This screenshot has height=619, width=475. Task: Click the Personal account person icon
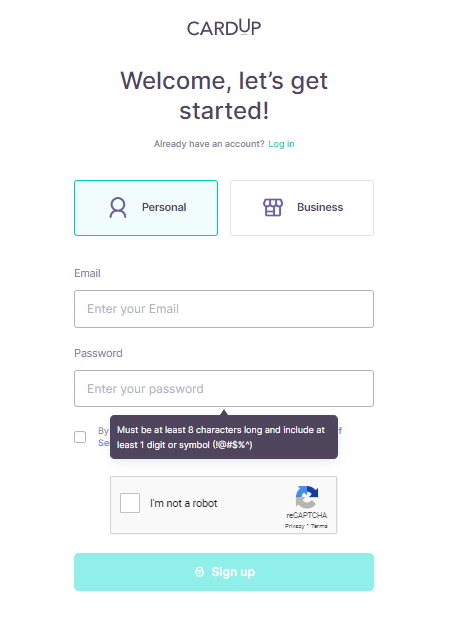point(118,208)
